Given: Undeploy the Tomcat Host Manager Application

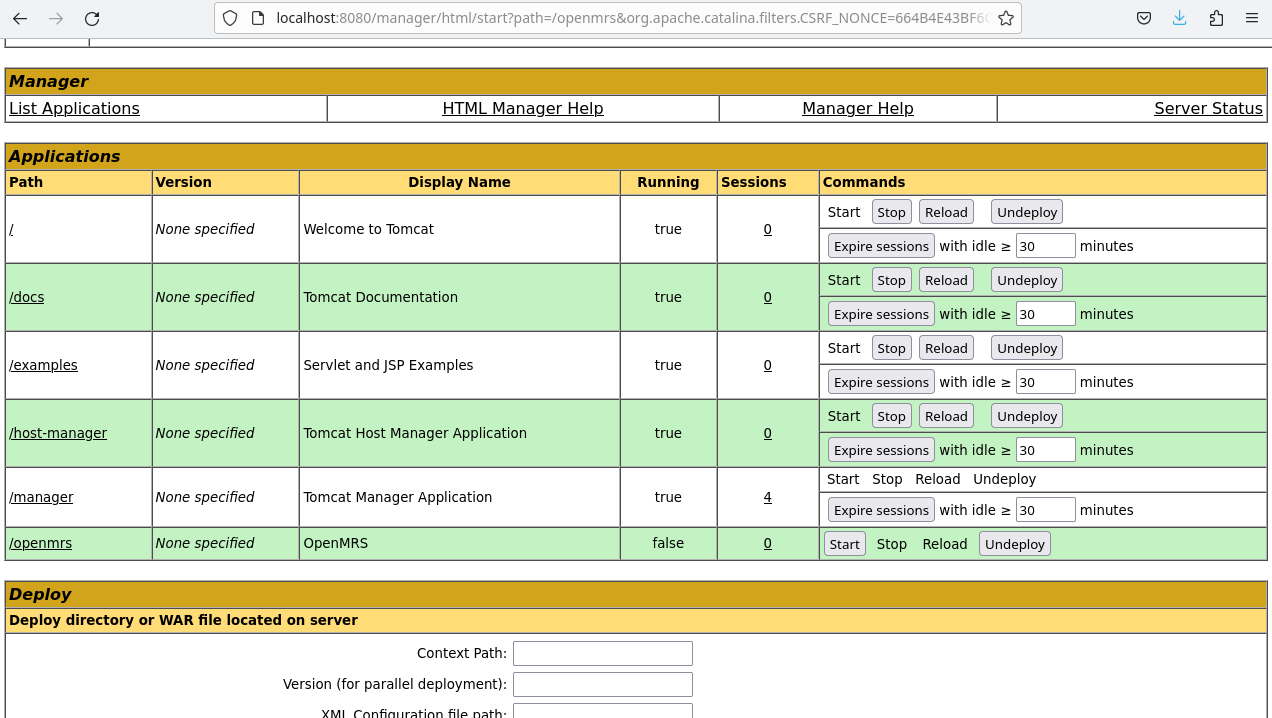Looking at the screenshot, I should [1027, 416].
